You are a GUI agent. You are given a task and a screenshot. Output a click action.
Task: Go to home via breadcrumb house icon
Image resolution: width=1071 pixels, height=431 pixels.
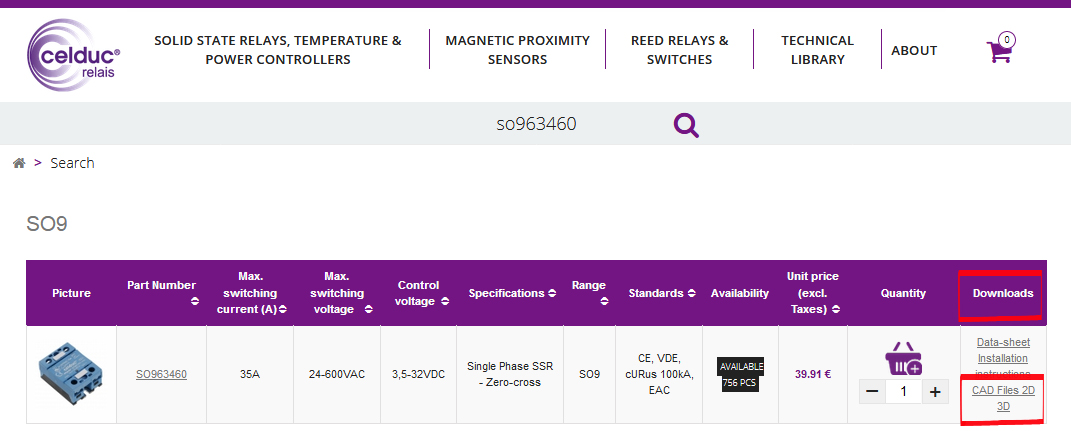click(x=19, y=163)
